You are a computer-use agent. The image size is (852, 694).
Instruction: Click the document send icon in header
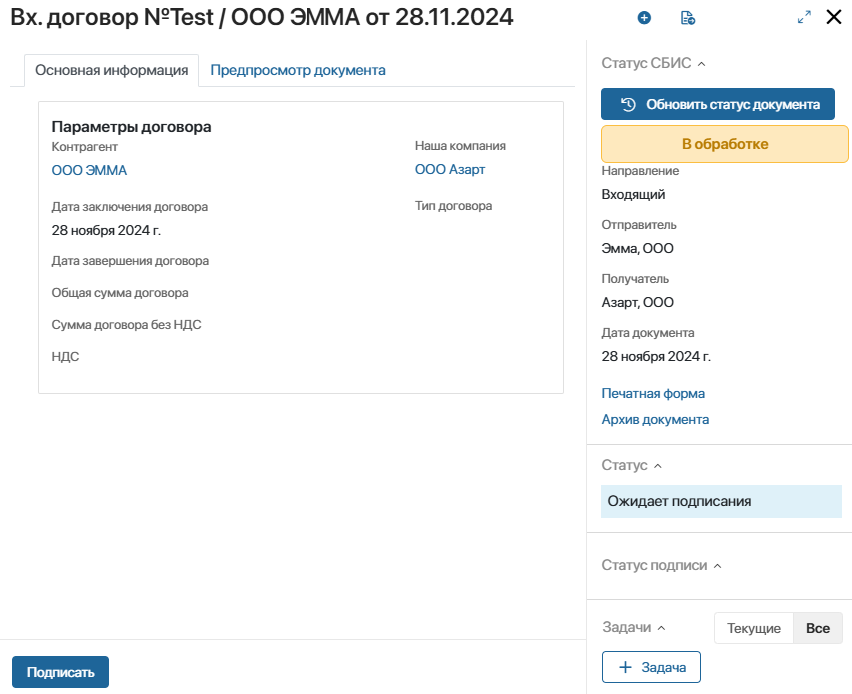point(687,17)
